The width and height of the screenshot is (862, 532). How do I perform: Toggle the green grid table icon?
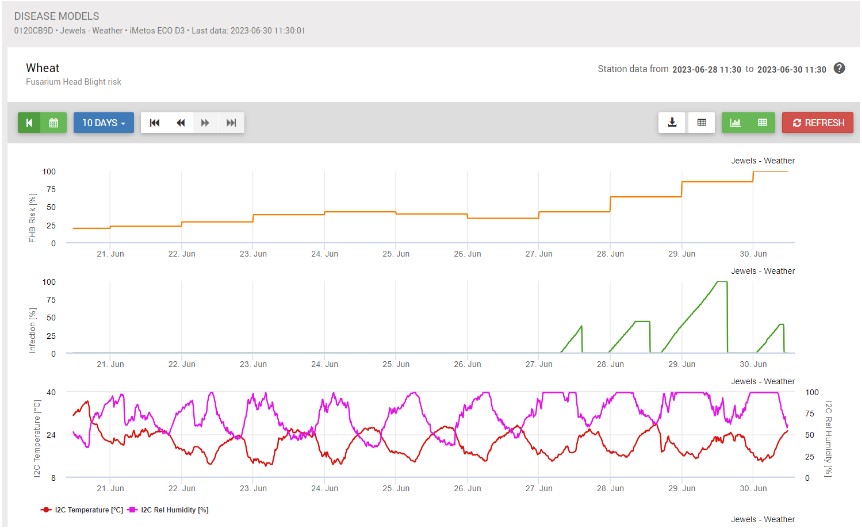tap(762, 123)
